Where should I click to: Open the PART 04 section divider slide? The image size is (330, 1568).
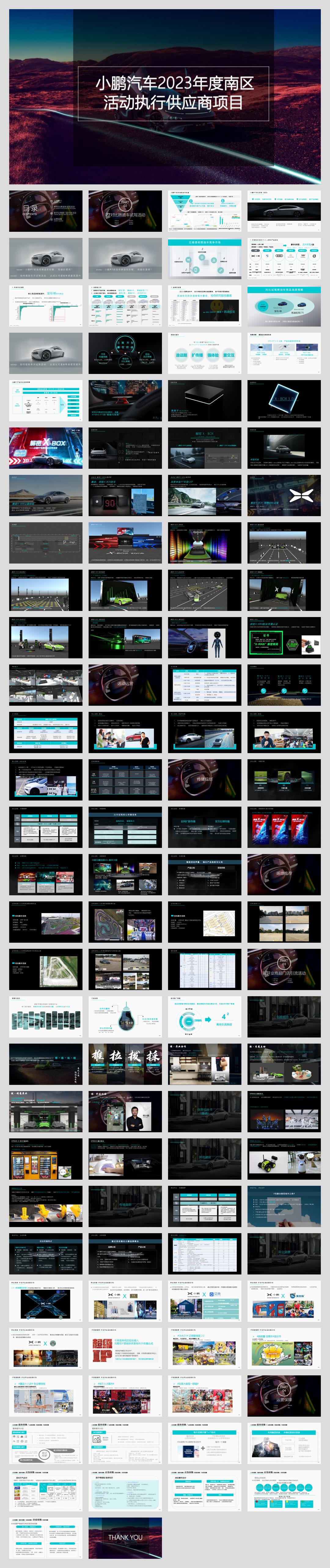click(x=284, y=1395)
